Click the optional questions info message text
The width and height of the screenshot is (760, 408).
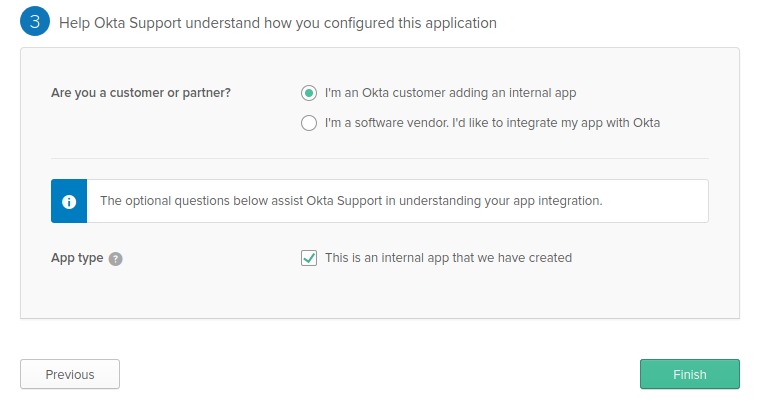351,201
